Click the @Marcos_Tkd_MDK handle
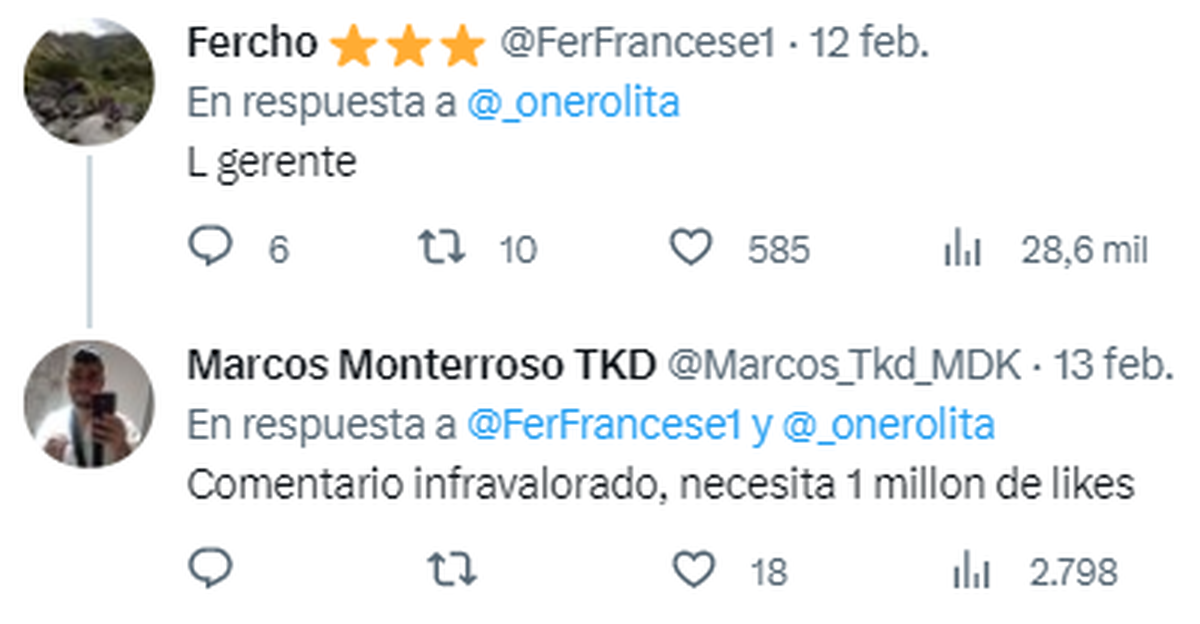The width and height of the screenshot is (1200, 624). pos(843,367)
